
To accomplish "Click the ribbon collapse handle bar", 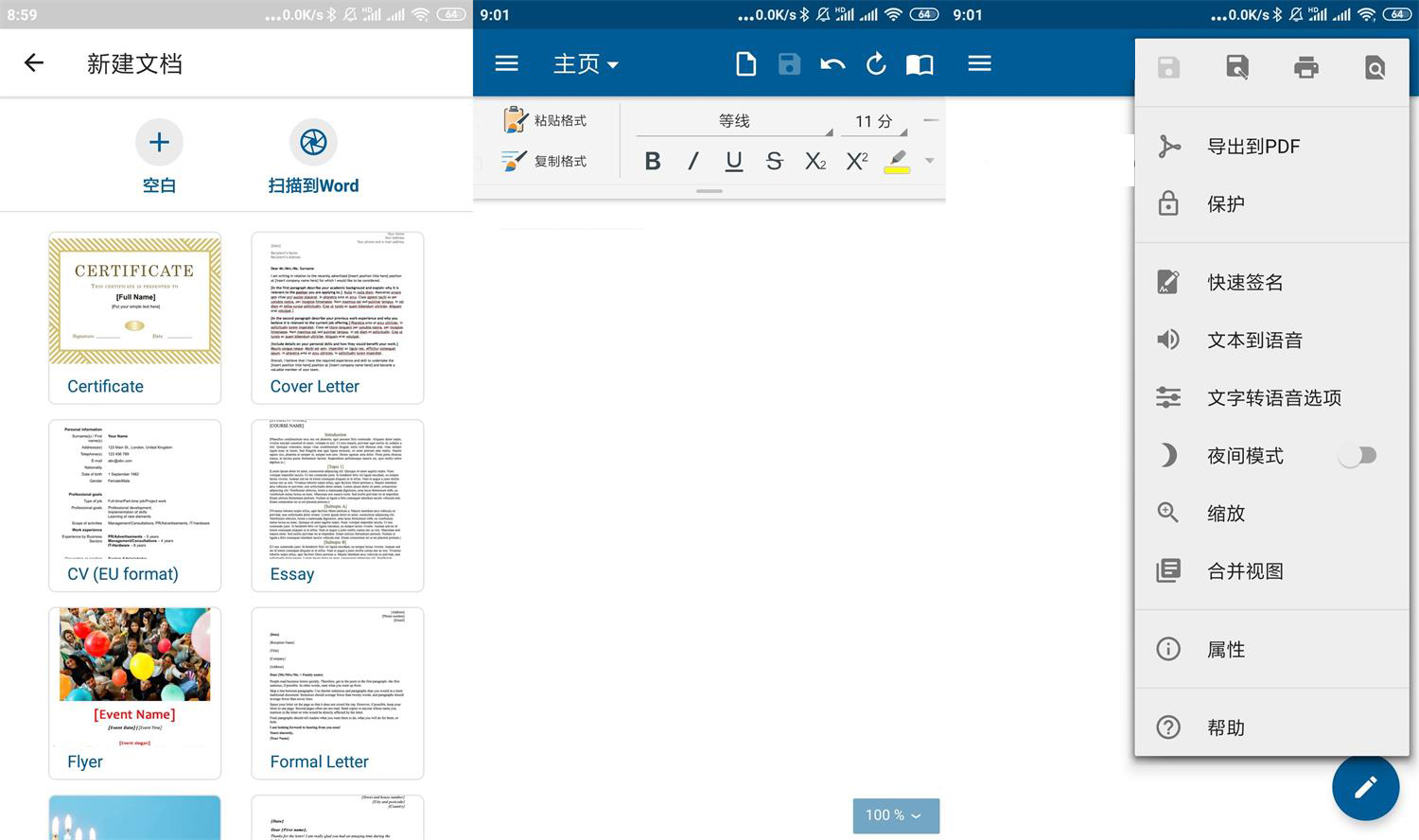I will pos(709,191).
